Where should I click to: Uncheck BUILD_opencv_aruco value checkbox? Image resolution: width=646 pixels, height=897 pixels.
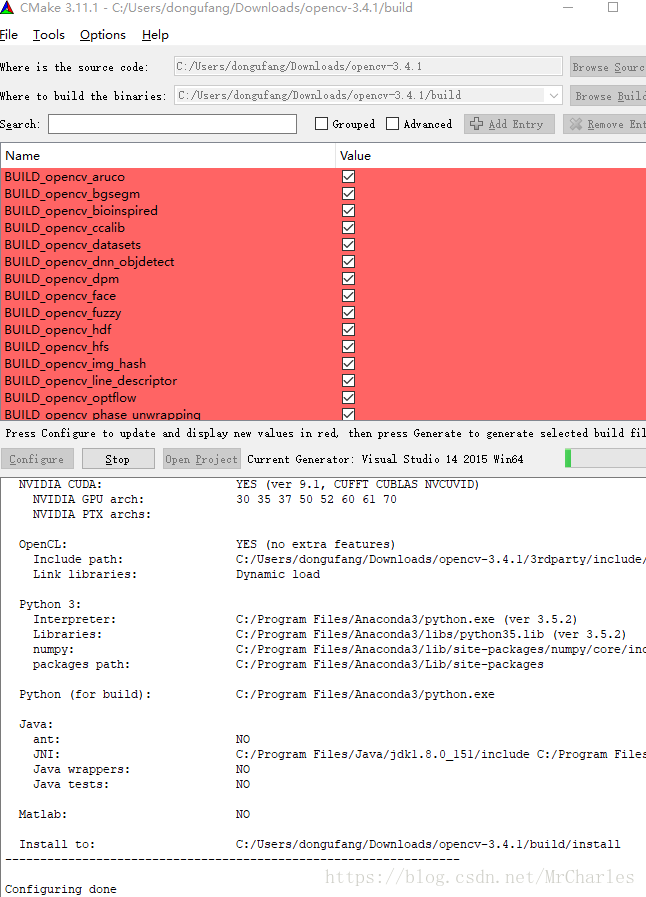coord(348,177)
